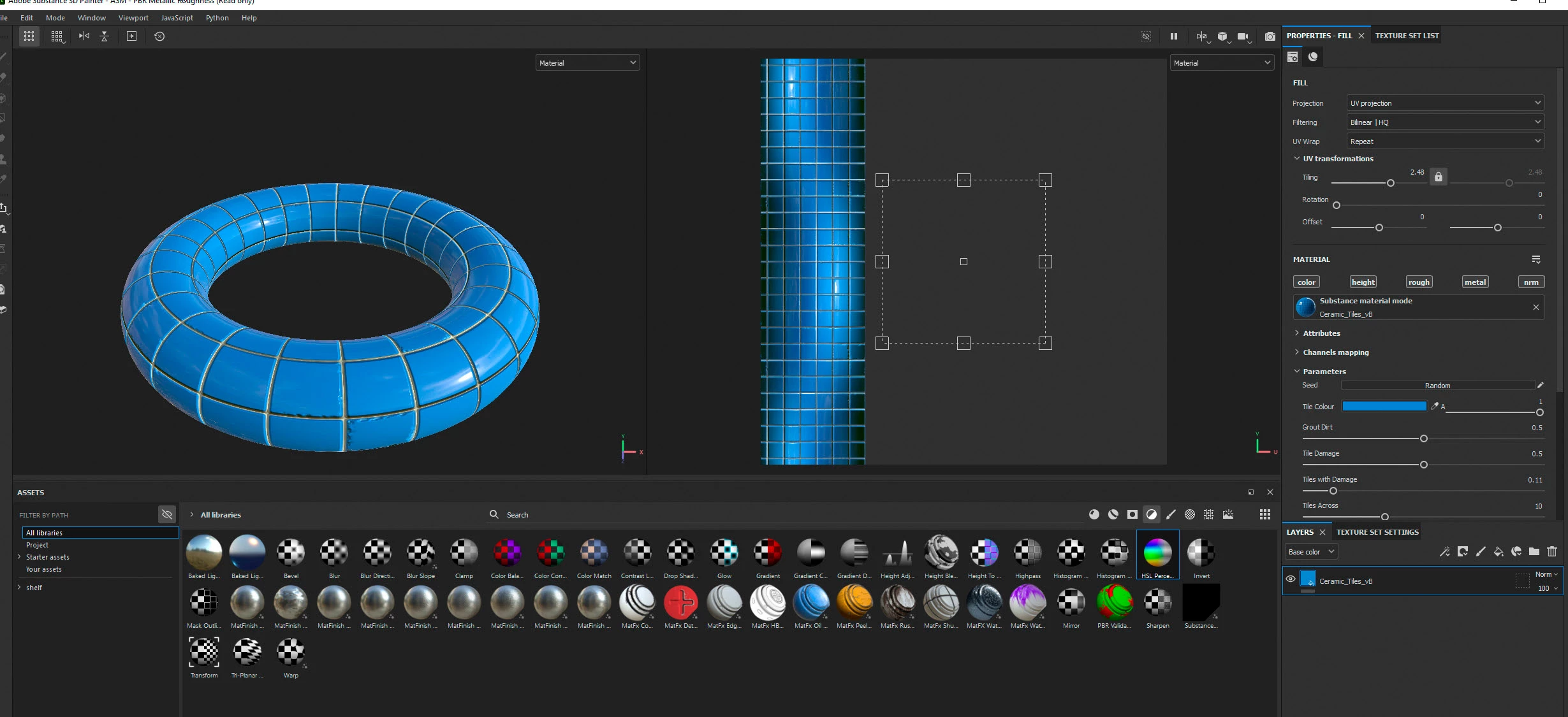This screenshot has width=1568, height=717.
Task: Switch to Texture Set Settings tab
Action: [1377, 532]
